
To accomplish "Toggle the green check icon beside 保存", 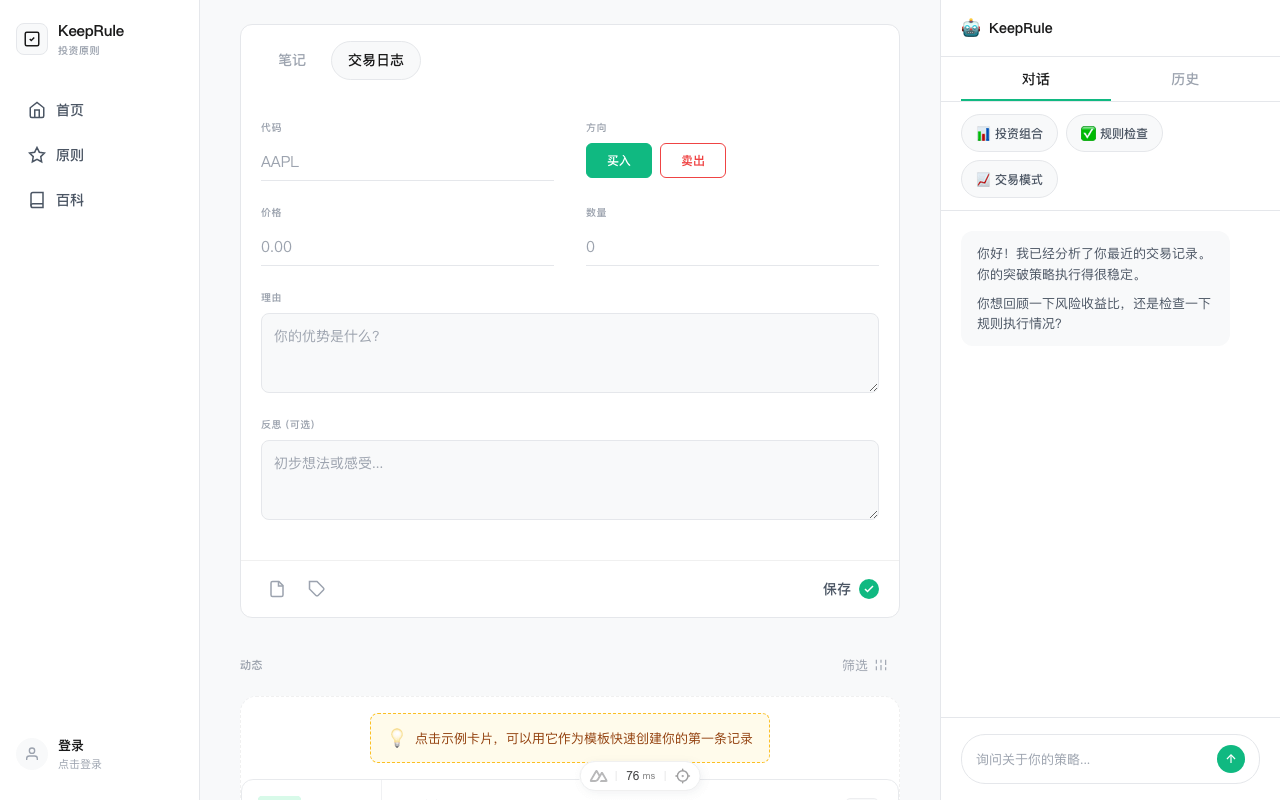I will [x=868, y=589].
